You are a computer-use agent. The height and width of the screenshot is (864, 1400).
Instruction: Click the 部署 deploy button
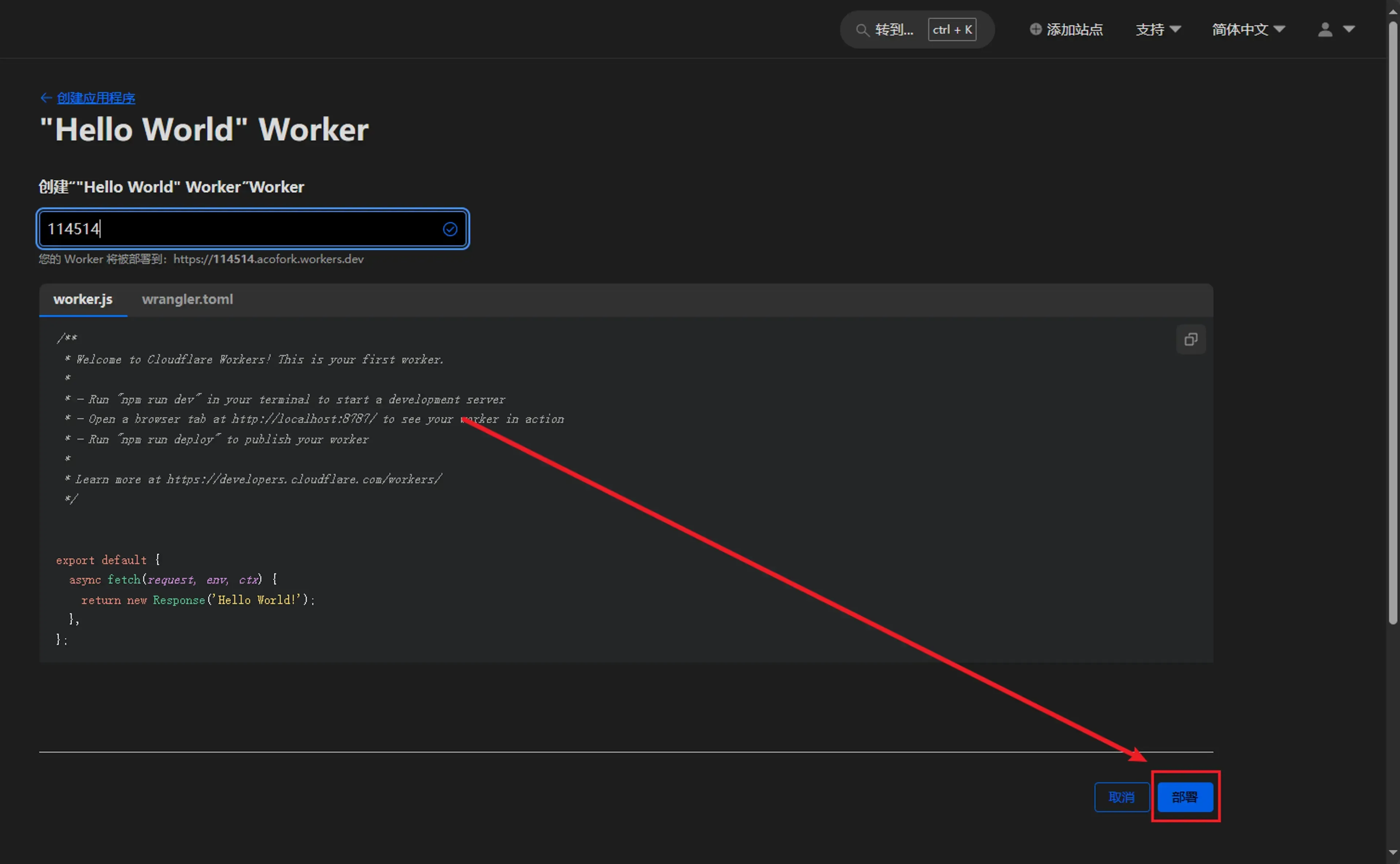pyautogui.click(x=1185, y=797)
